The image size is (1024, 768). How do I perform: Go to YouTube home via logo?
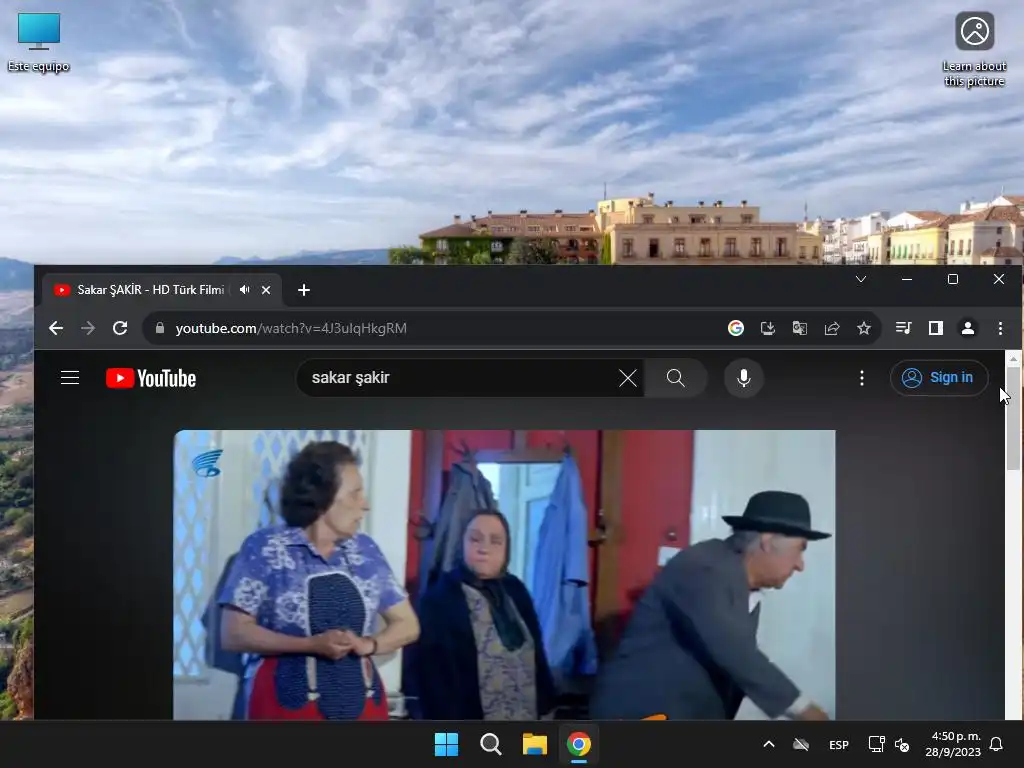click(151, 378)
